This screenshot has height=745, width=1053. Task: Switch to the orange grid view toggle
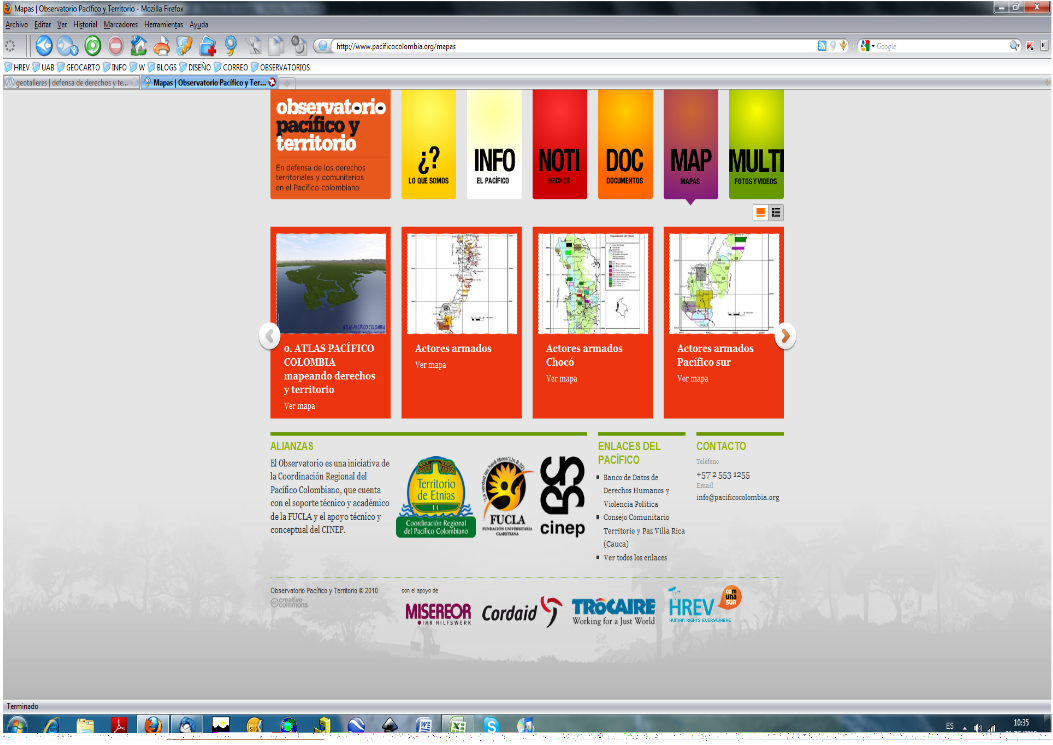(x=761, y=212)
